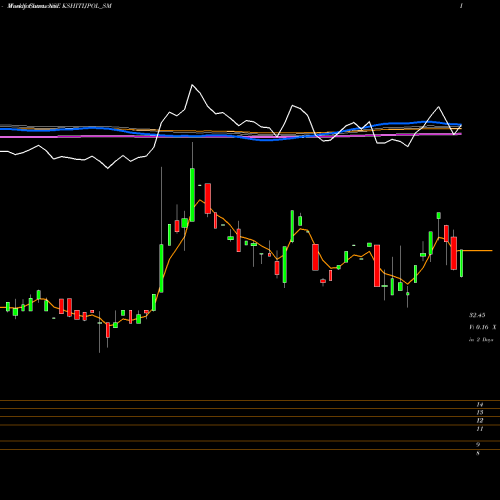The image size is (500, 500).
Task: Click the 'in 2 Days' label
Action: pyautogui.click(x=481, y=340)
